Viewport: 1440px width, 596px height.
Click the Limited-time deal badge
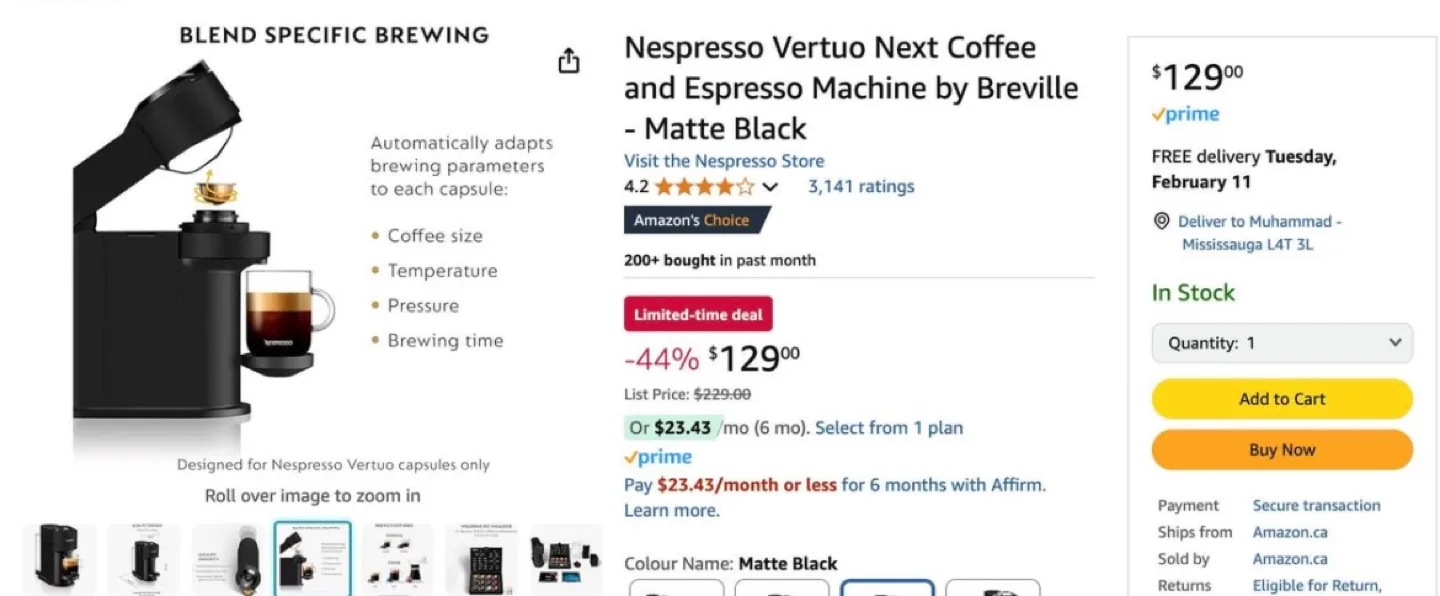pyautogui.click(x=698, y=313)
